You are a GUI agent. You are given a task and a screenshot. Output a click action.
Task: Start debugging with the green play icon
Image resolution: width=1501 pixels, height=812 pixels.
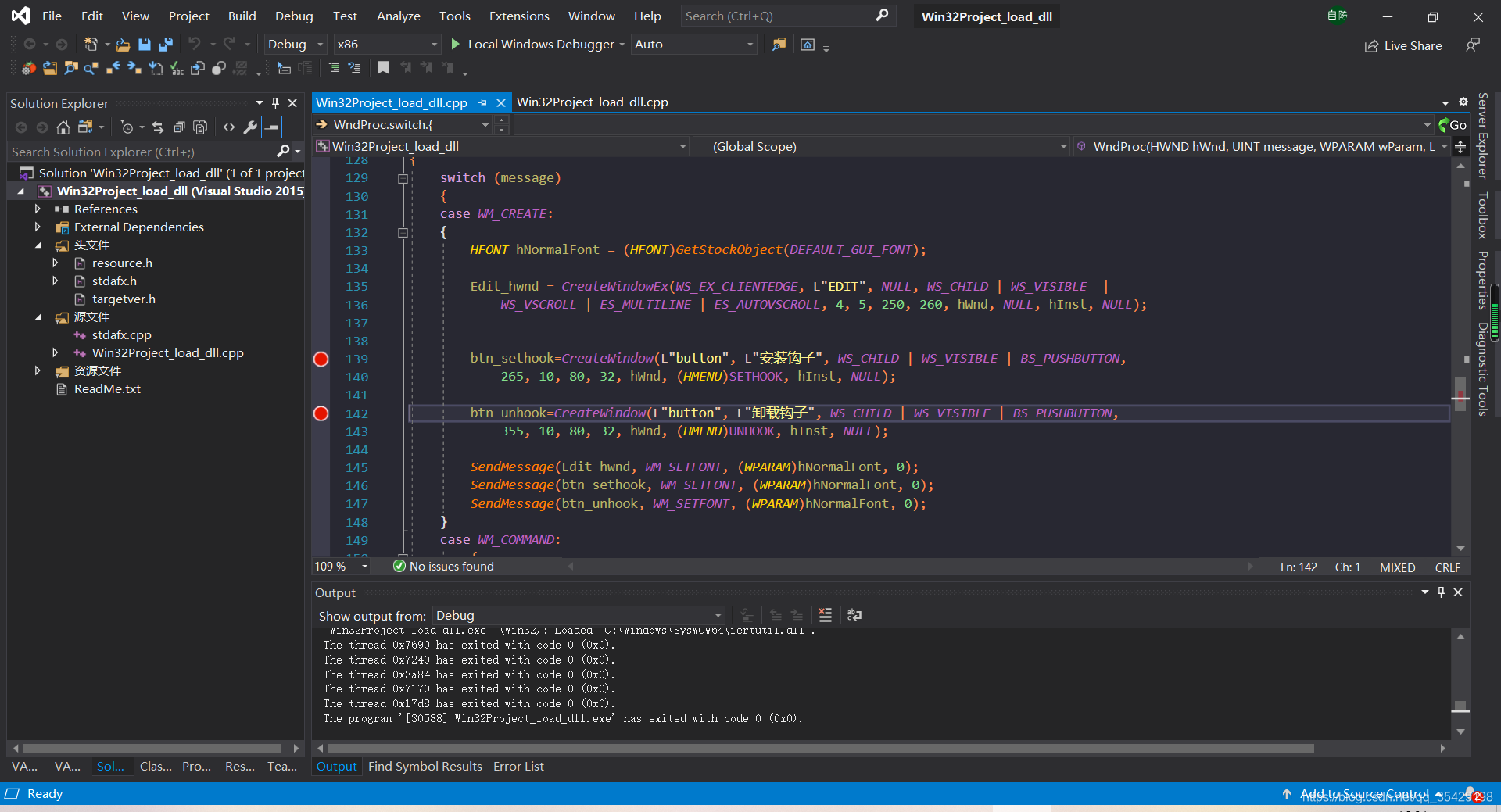(x=456, y=45)
